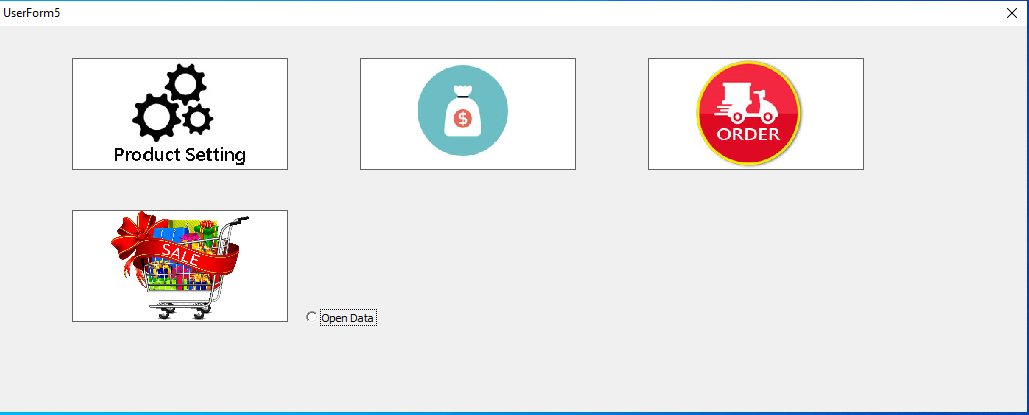This screenshot has height=415, width=1029.
Task: Click the yellow ring of the ORDER badge
Action: pyautogui.click(x=749, y=63)
